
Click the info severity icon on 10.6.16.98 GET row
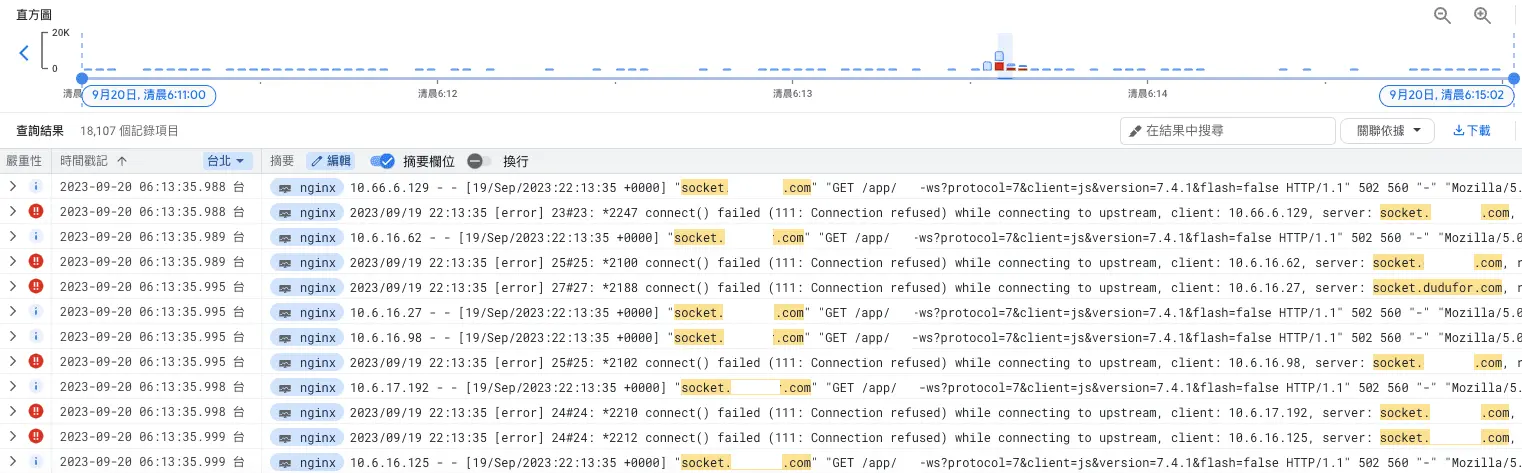pos(36,337)
